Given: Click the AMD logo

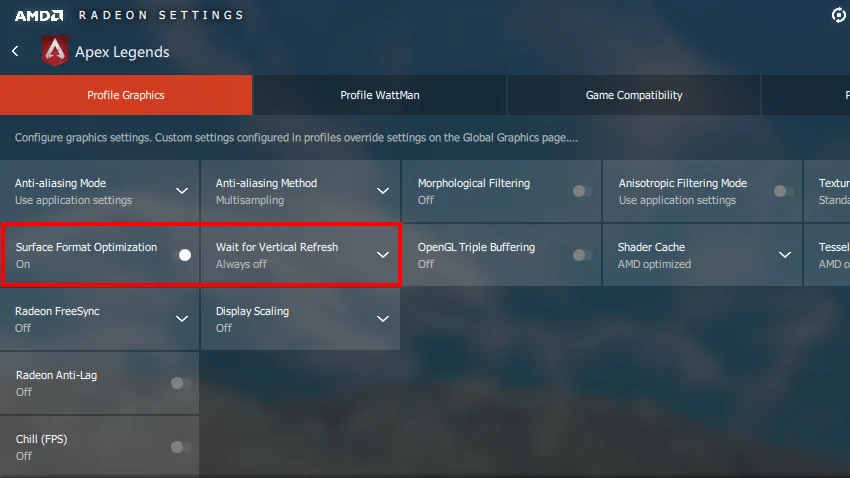Looking at the screenshot, I should coord(38,15).
